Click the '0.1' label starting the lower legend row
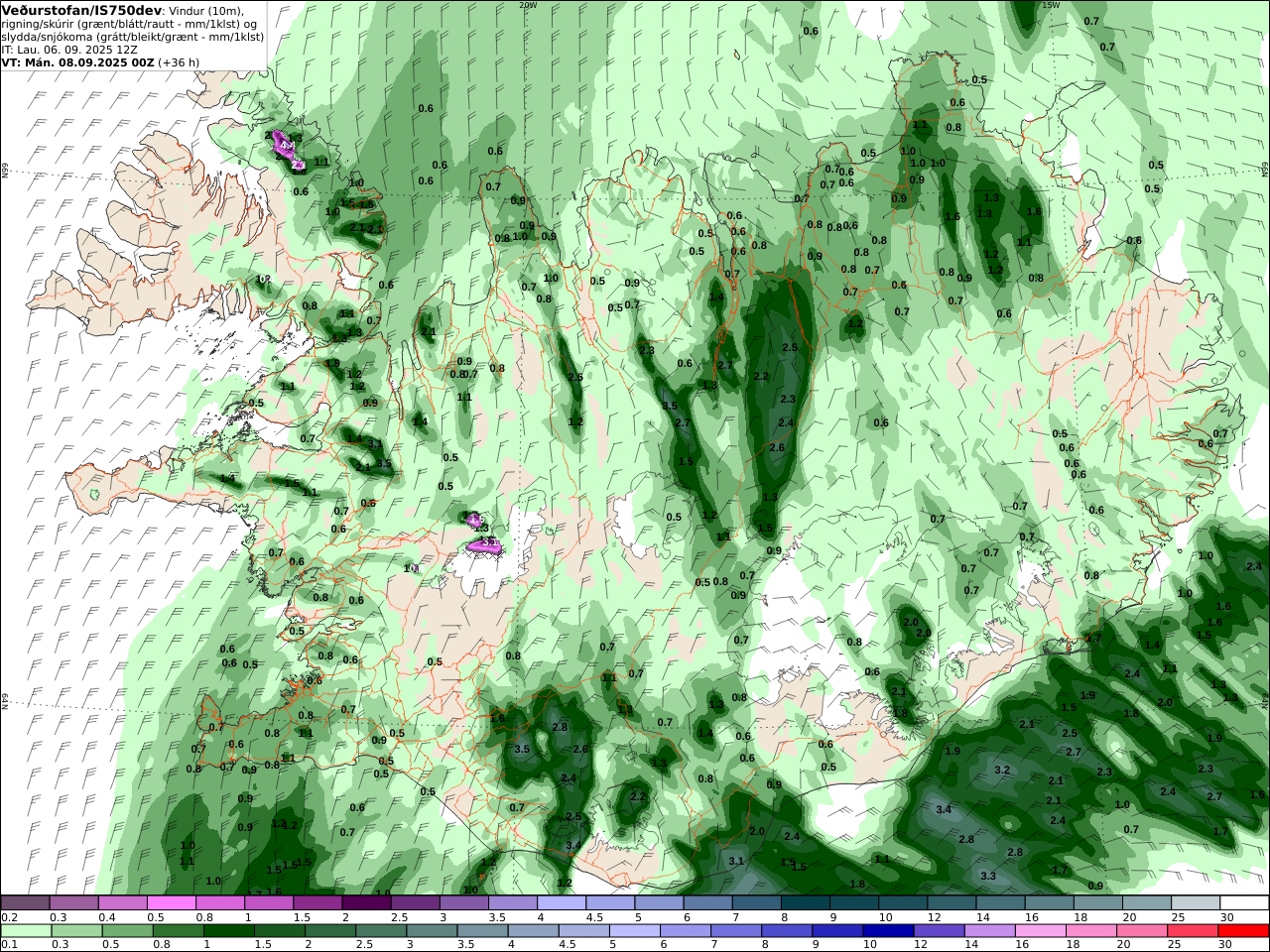This screenshot has height=952, width=1270. [9, 945]
